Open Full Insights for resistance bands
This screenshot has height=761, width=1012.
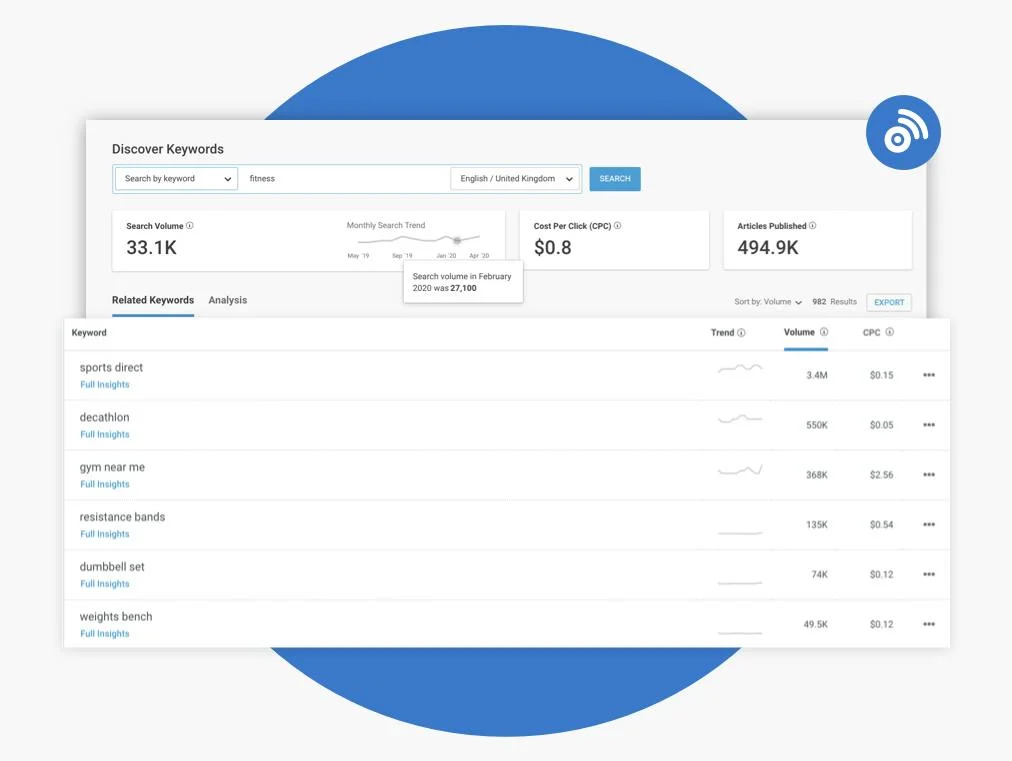(x=105, y=534)
